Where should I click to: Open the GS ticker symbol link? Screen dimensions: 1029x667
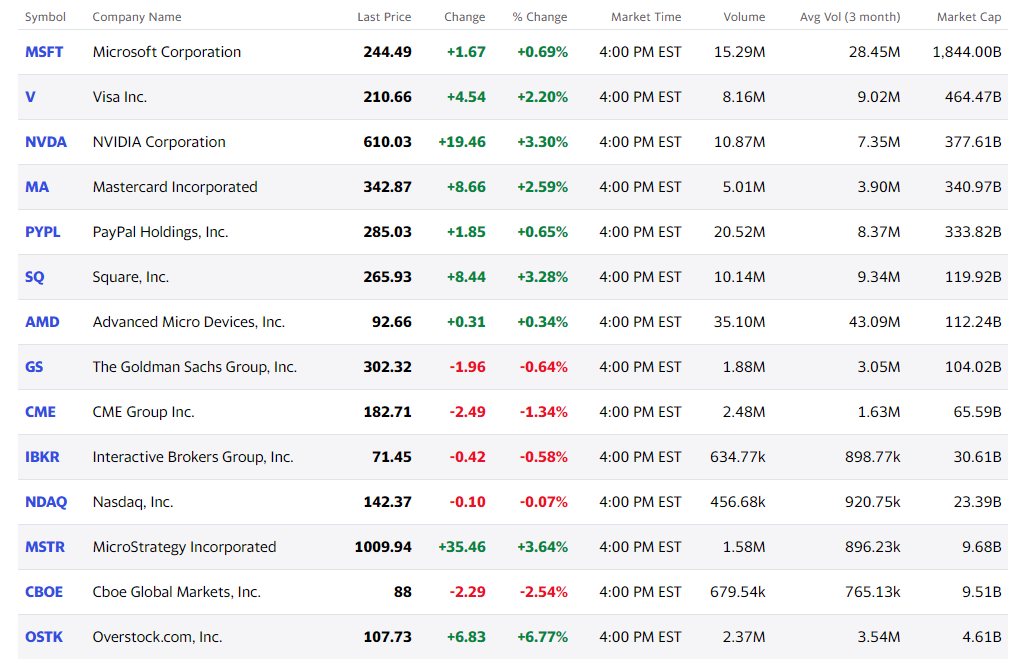34,367
